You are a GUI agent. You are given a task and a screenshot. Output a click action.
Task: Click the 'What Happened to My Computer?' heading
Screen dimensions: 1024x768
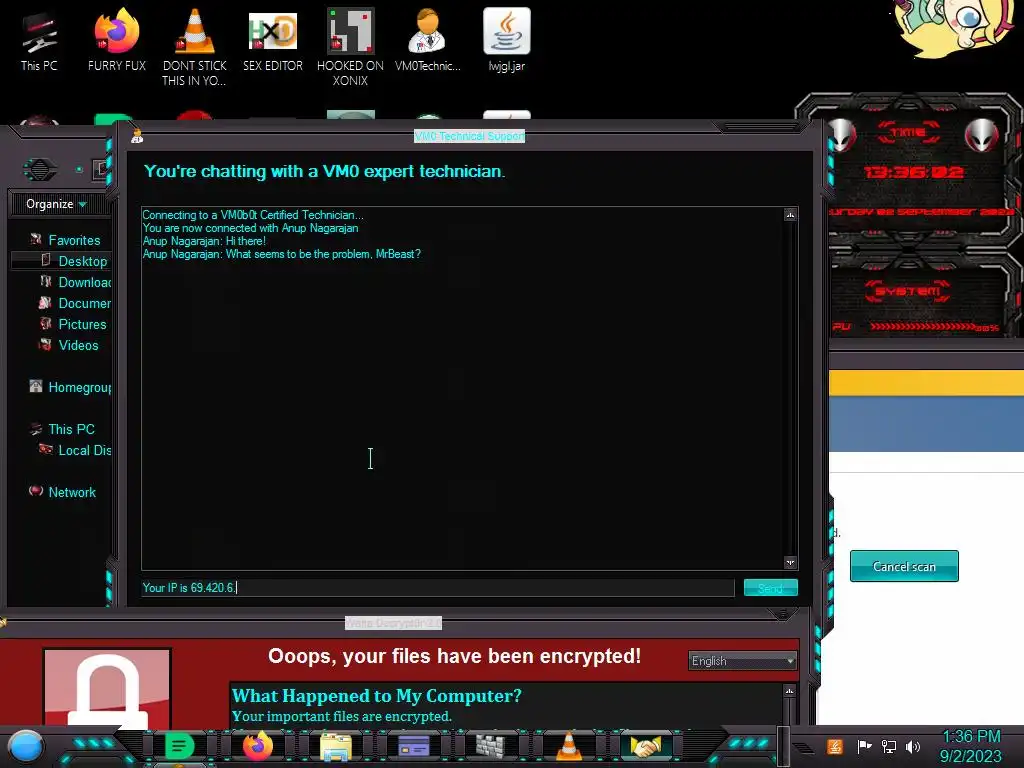377,696
